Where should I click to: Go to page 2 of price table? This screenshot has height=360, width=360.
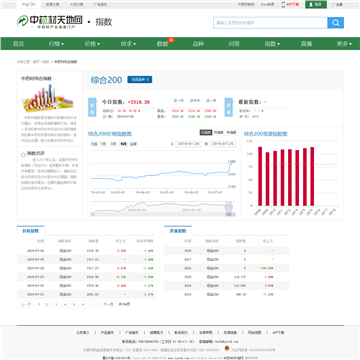click(47, 304)
